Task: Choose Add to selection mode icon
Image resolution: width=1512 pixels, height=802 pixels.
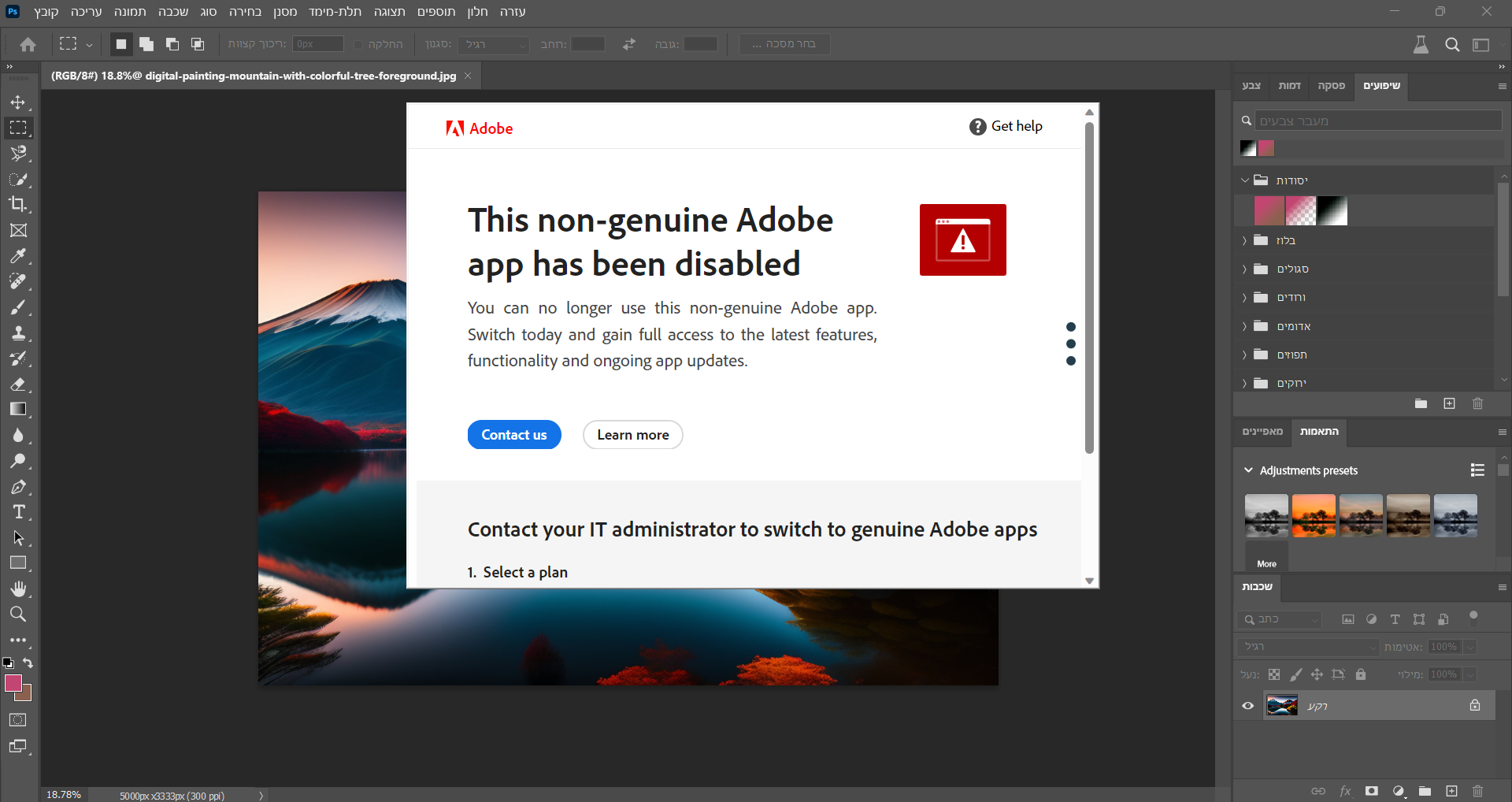Action: click(x=146, y=44)
